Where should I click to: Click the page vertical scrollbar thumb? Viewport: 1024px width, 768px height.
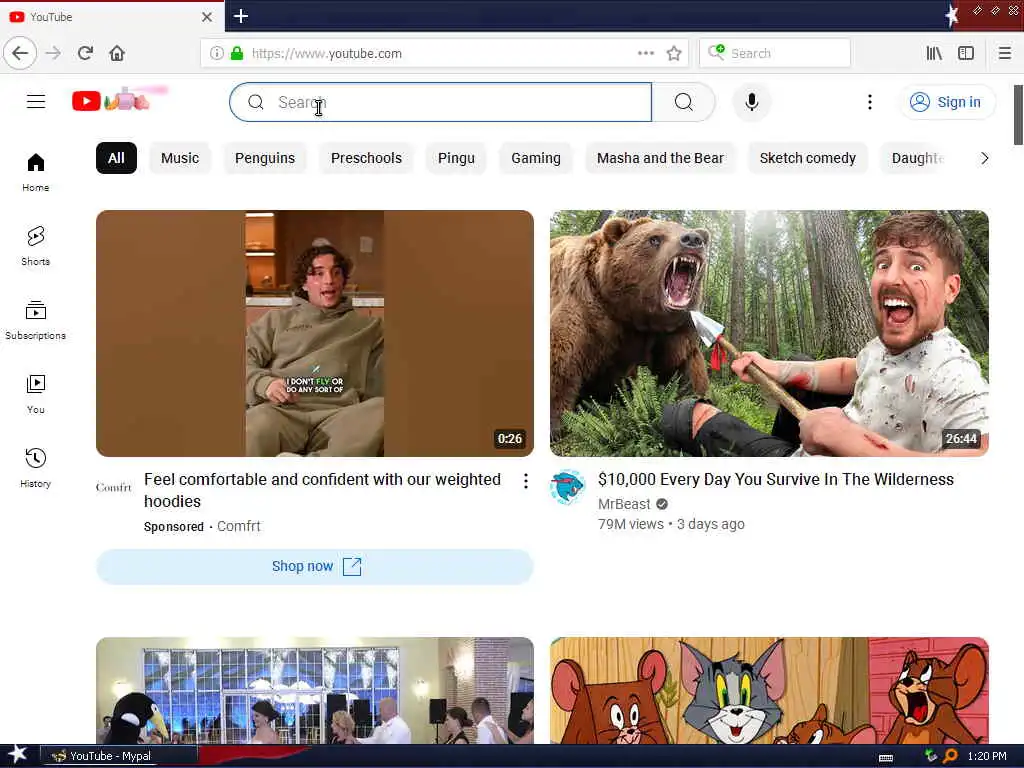(1018, 115)
